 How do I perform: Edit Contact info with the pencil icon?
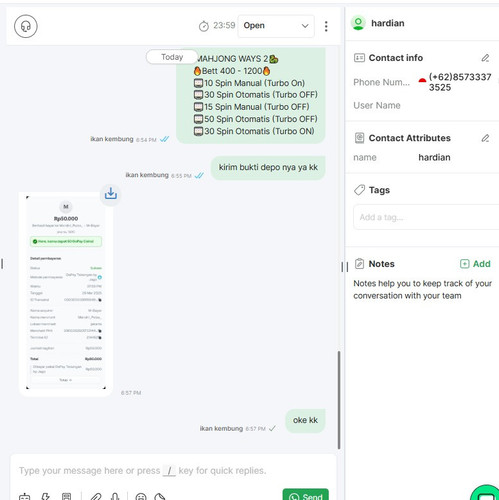pyautogui.click(x=485, y=58)
